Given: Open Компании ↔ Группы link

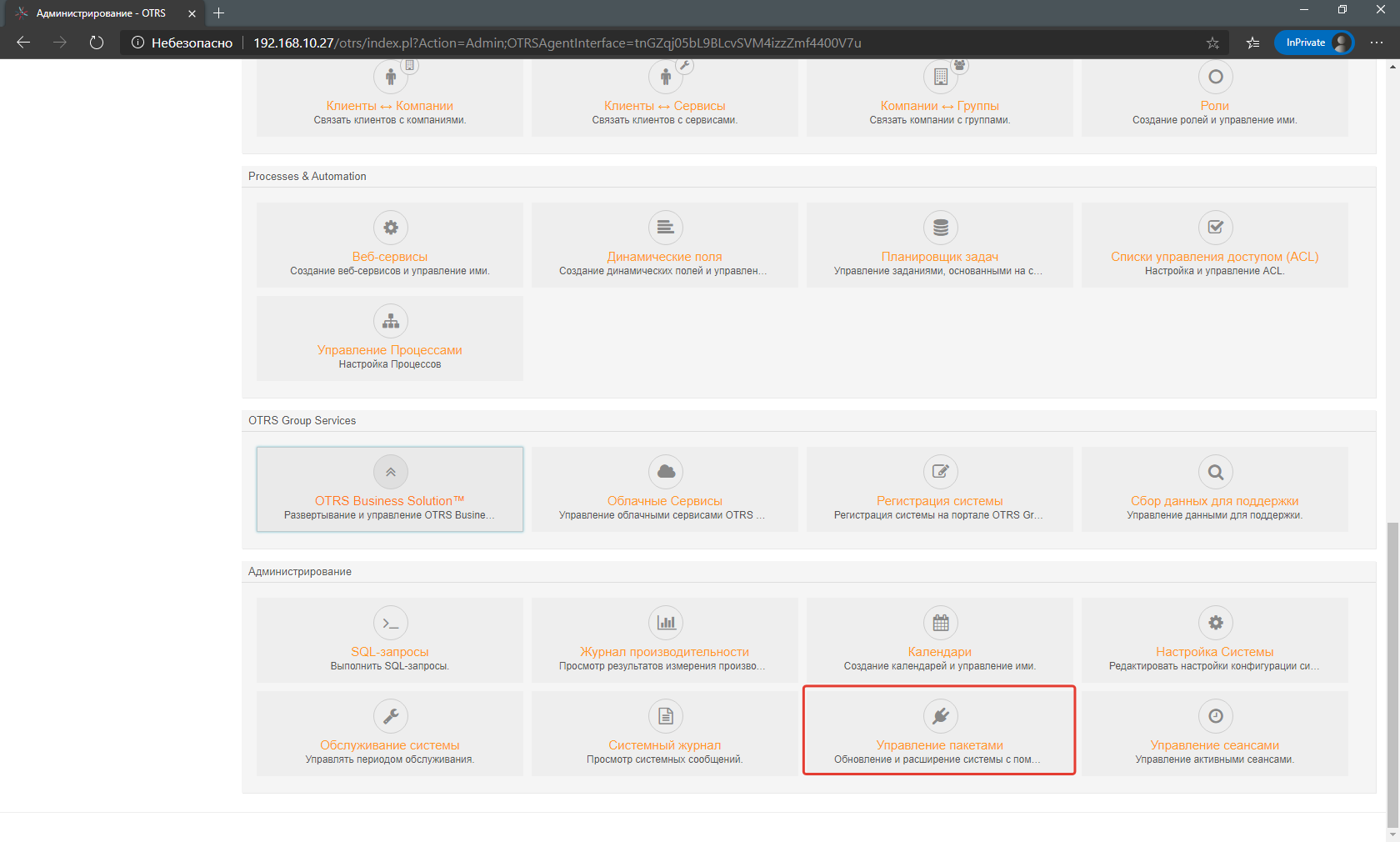Looking at the screenshot, I should tap(940, 106).
